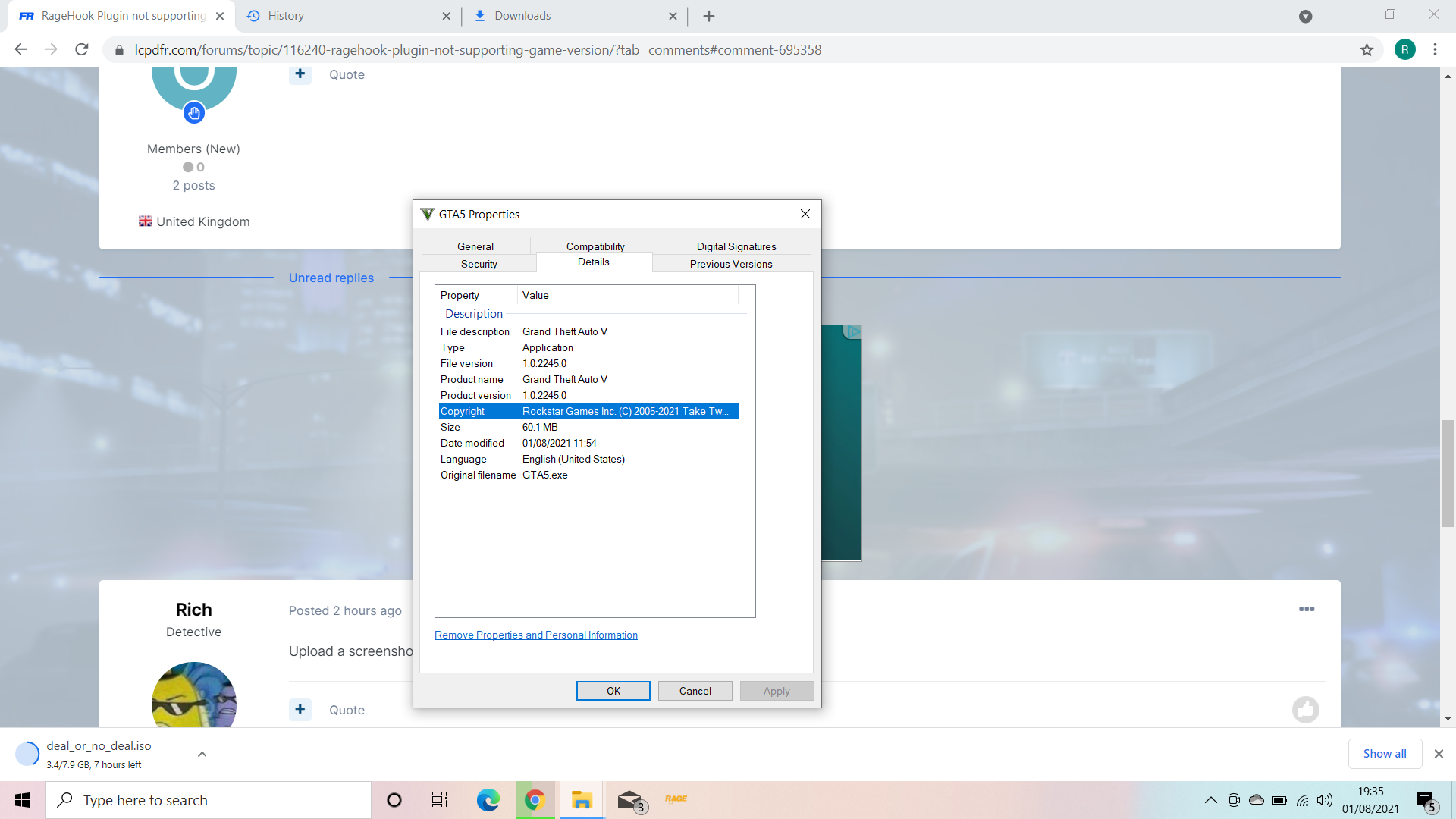
Task: Expand deal_or_no_deal.iso download options chevron
Action: coord(202,755)
